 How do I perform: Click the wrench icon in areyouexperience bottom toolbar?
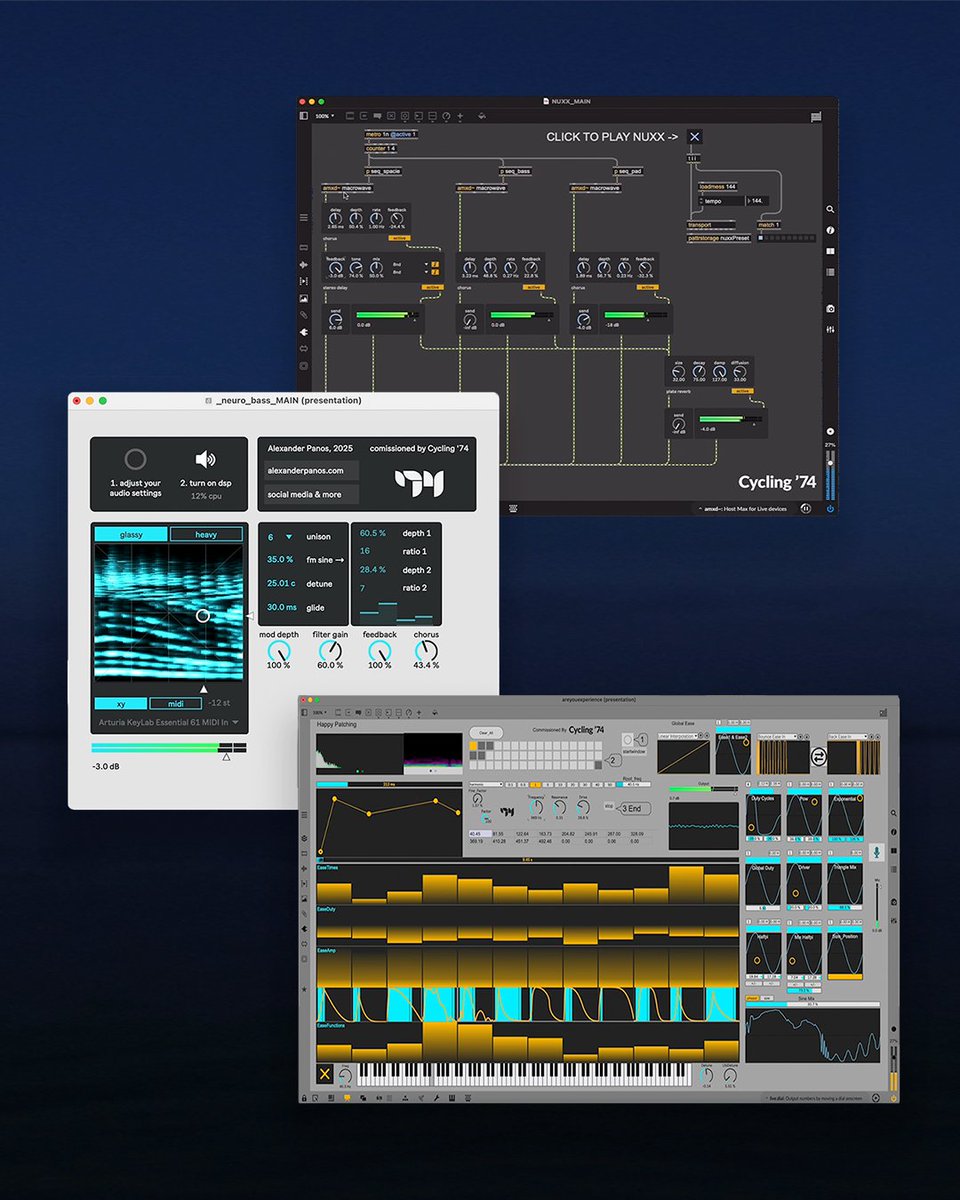tap(436, 1098)
